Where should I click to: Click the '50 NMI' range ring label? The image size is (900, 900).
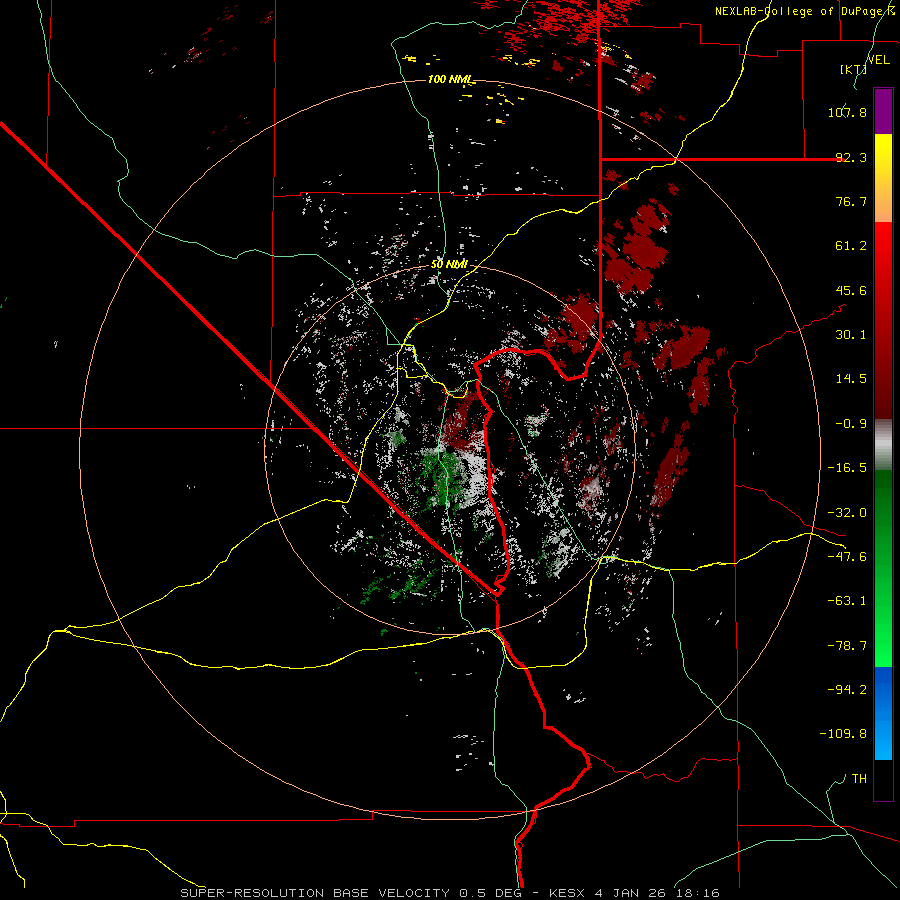[449, 265]
